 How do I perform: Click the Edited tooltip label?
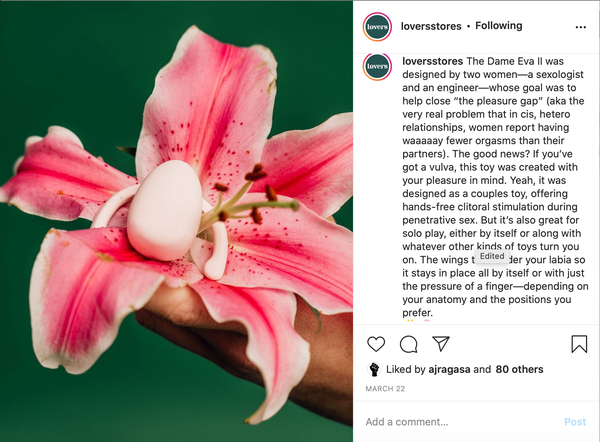(x=492, y=256)
